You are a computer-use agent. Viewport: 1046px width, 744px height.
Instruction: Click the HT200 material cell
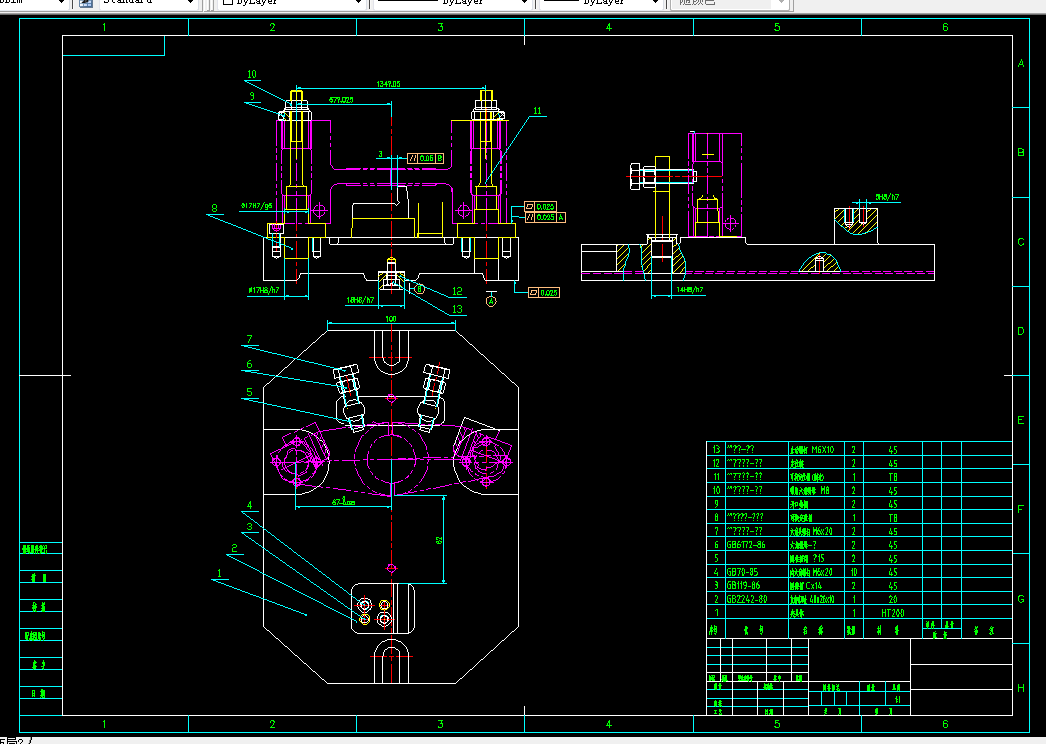(x=893, y=613)
